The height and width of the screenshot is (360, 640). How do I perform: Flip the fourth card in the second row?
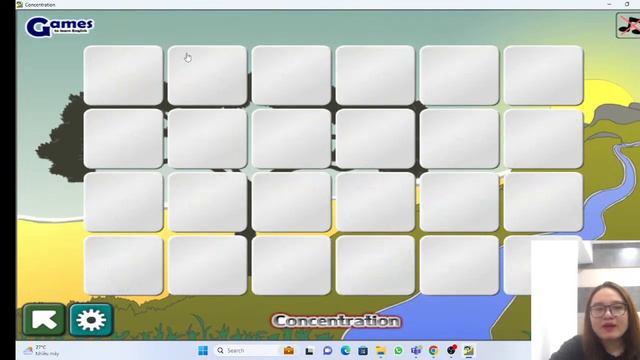[376, 139]
